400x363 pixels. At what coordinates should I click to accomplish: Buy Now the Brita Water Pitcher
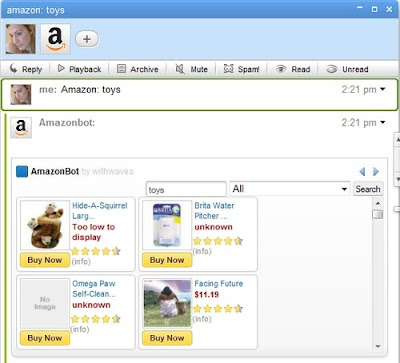(167, 260)
